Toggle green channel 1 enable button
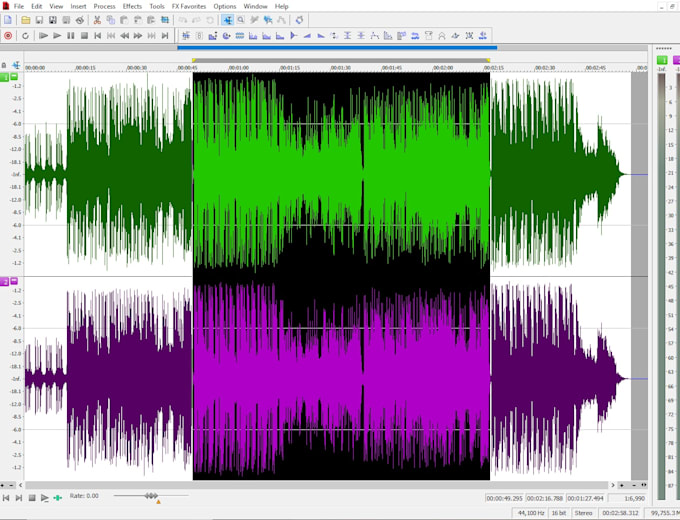Viewport: 680px width, 520px height. pos(4,77)
